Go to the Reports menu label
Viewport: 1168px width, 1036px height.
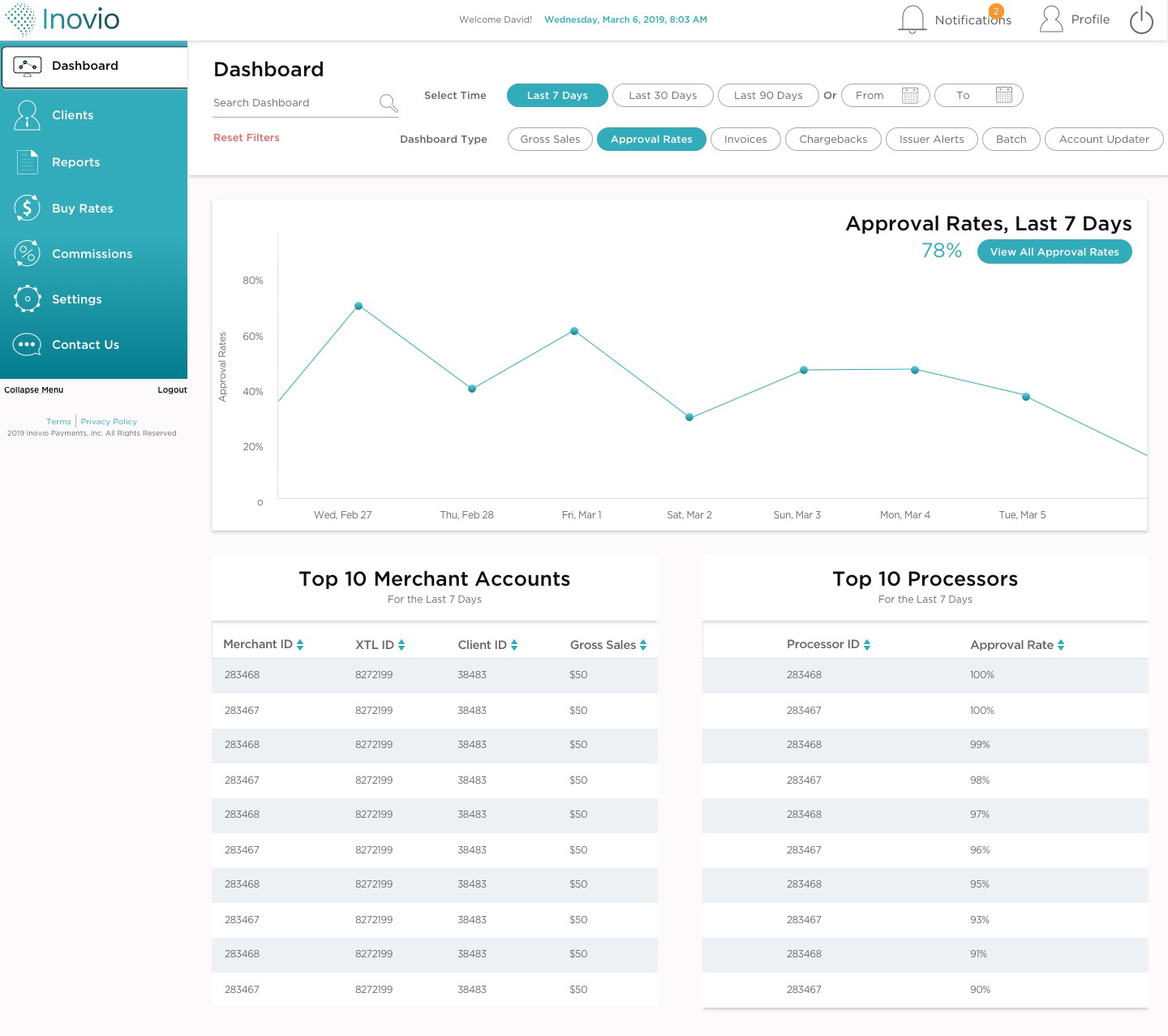tap(76, 162)
